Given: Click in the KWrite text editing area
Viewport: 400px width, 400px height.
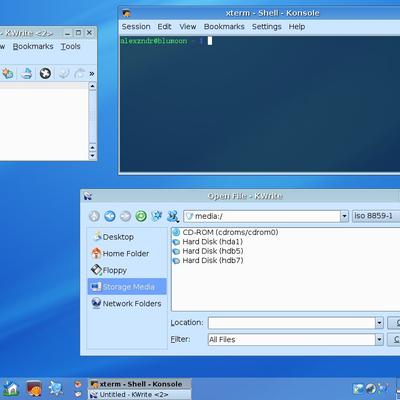Looking at the screenshot, I should coord(44,122).
